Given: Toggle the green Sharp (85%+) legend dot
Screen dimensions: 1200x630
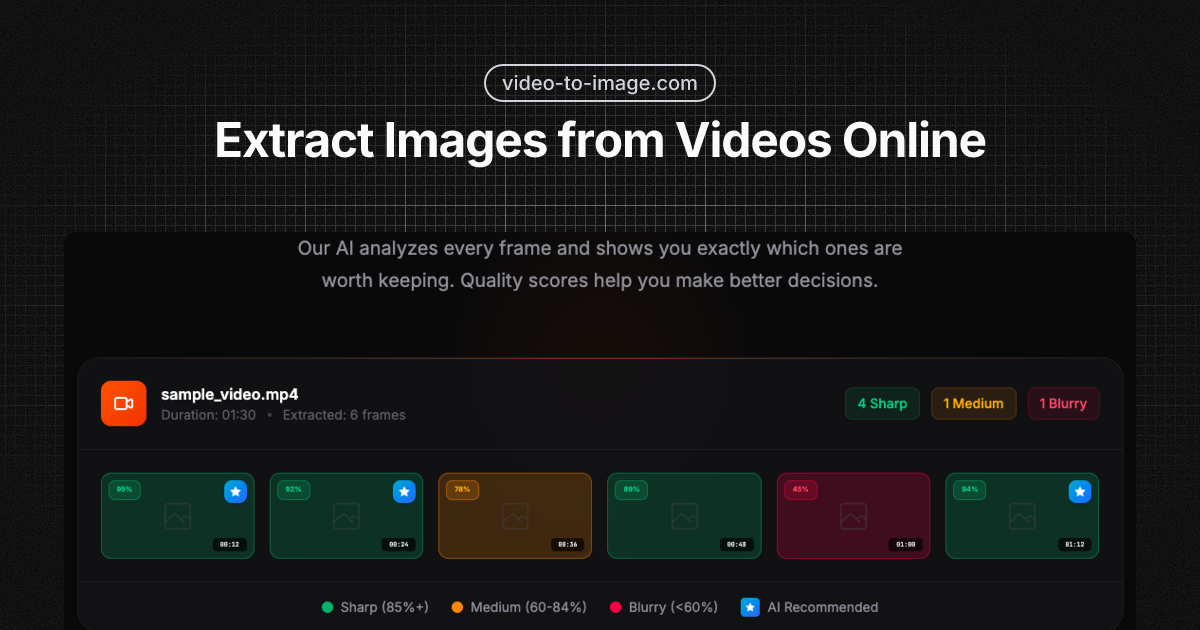Looking at the screenshot, I should [325, 607].
